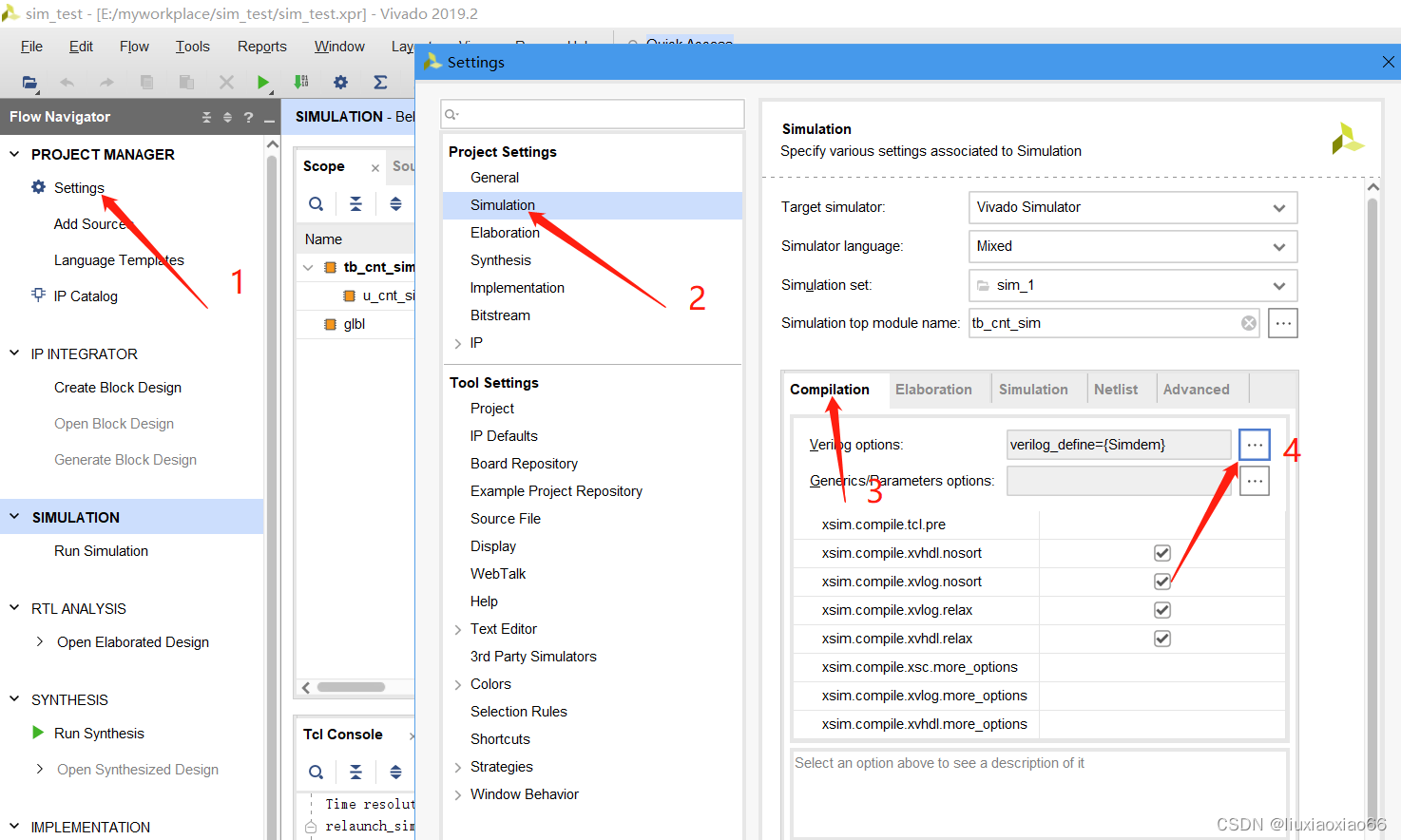The width and height of the screenshot is (1401, 840).
Task: Collapse tb_cnt_sim tree node in Scope
Action: pyautogui.click(x=308, y=267)
